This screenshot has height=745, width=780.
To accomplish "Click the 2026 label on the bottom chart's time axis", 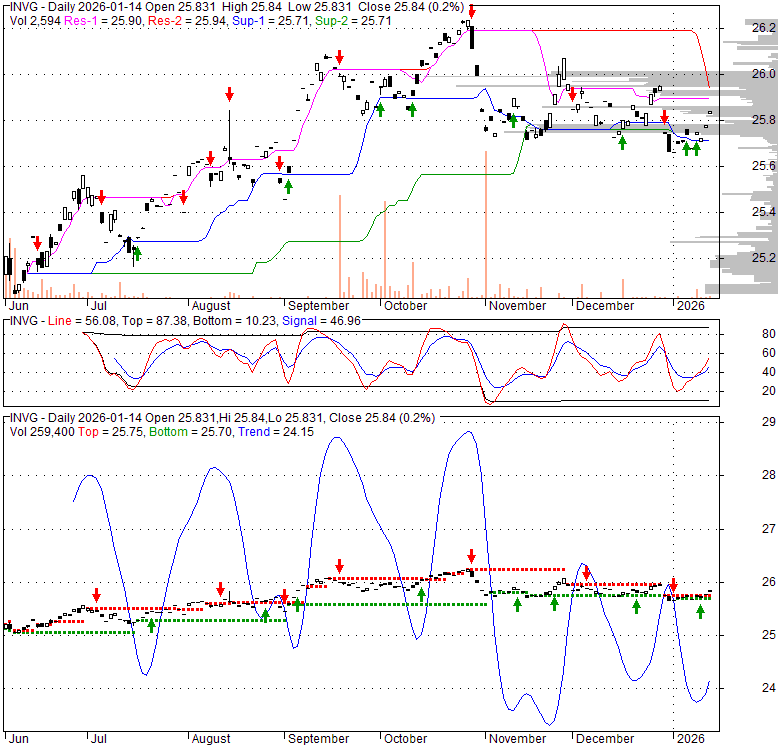I will pos(690,738).
